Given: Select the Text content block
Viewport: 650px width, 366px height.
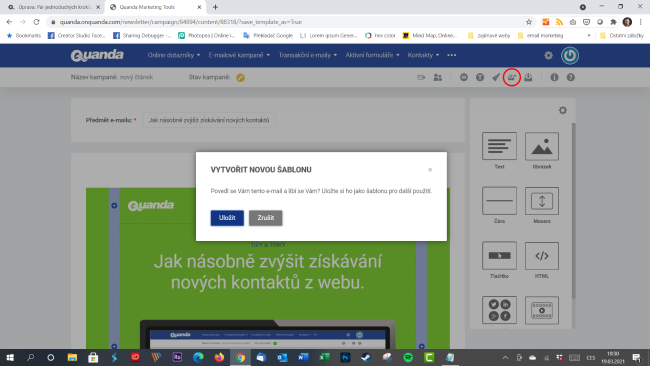Looking at the screenshot, I should 499,146.
